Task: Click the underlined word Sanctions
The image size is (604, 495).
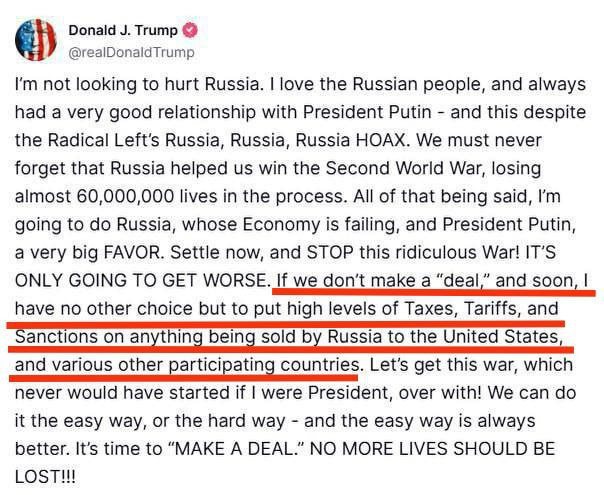Action: pyautogui.click(x=56, y=337)
